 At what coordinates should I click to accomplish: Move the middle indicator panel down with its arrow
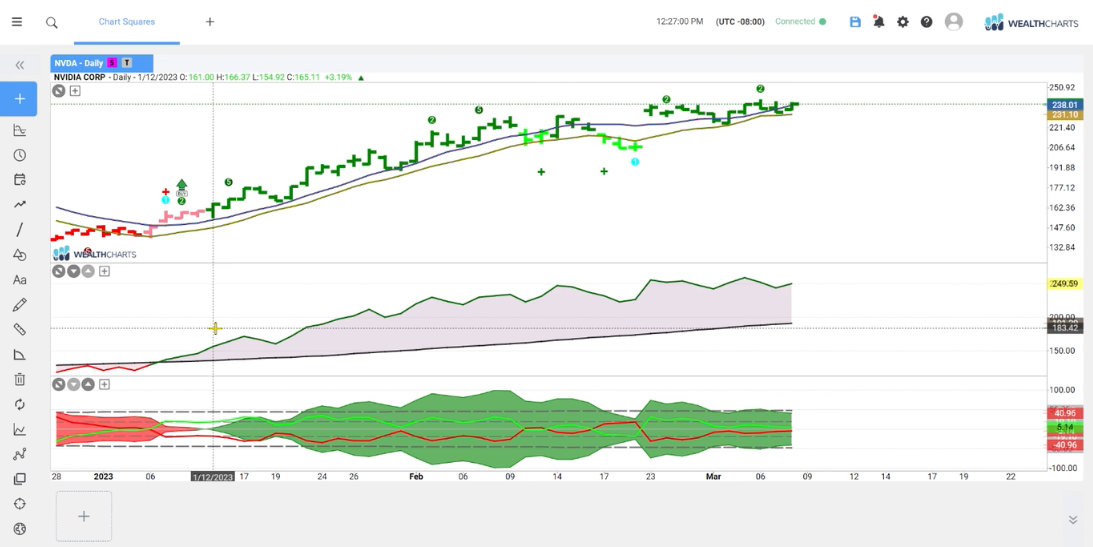coord(73,271)
